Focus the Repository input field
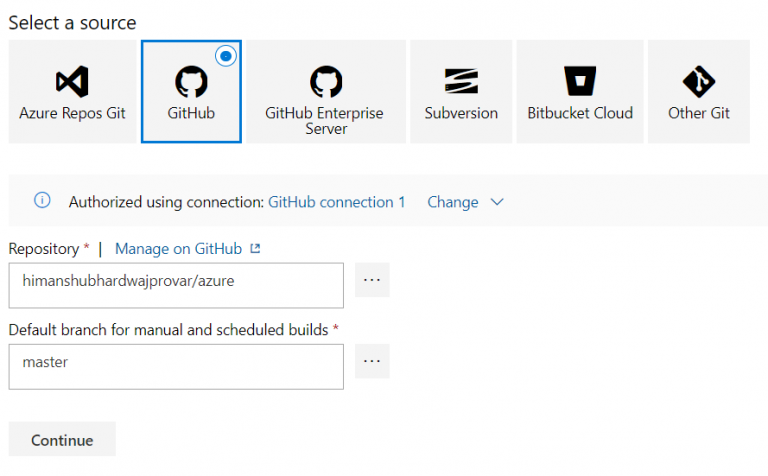This screenshot has height=476, width=768. [x=176, y=285]
